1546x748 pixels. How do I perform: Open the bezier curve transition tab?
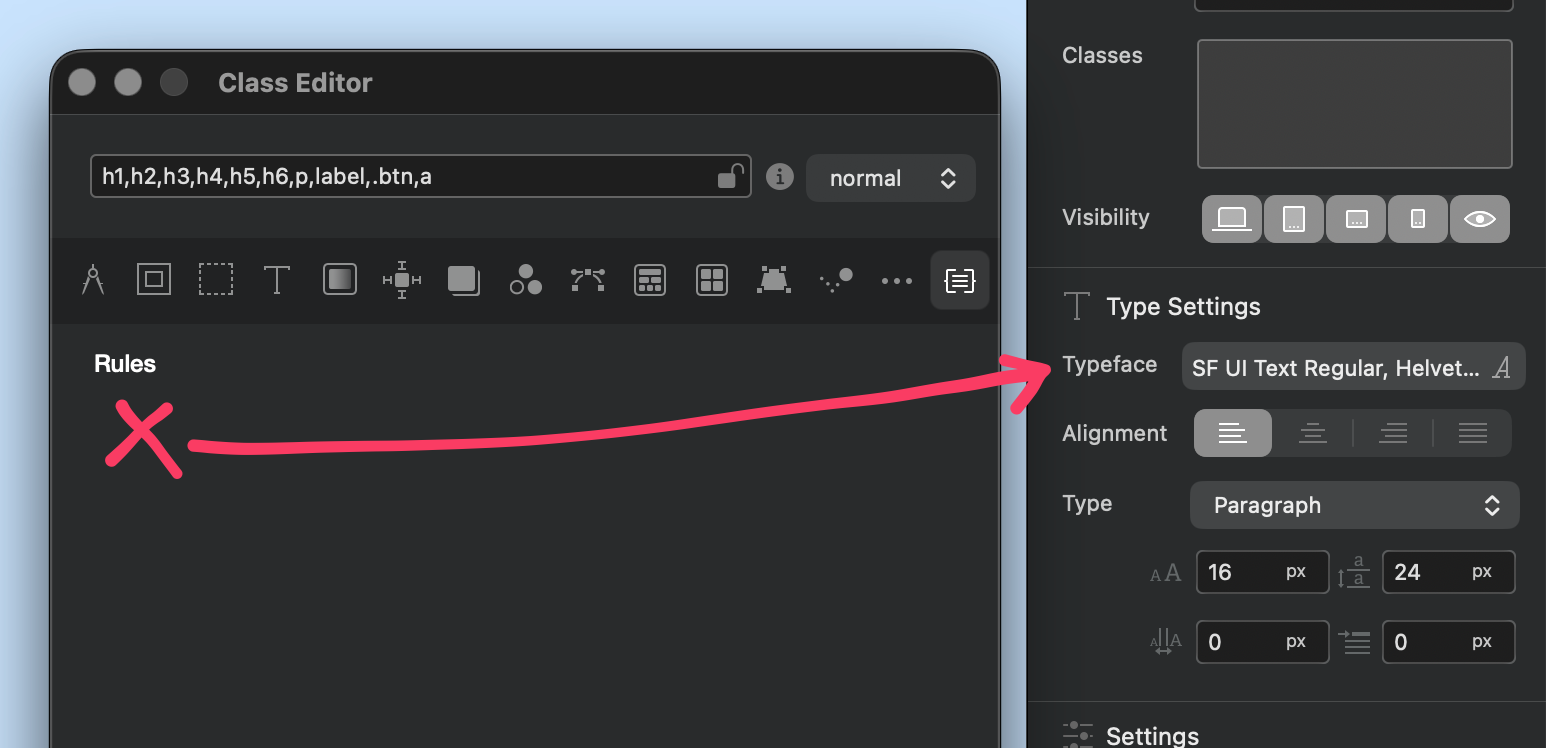coord(588,280)
